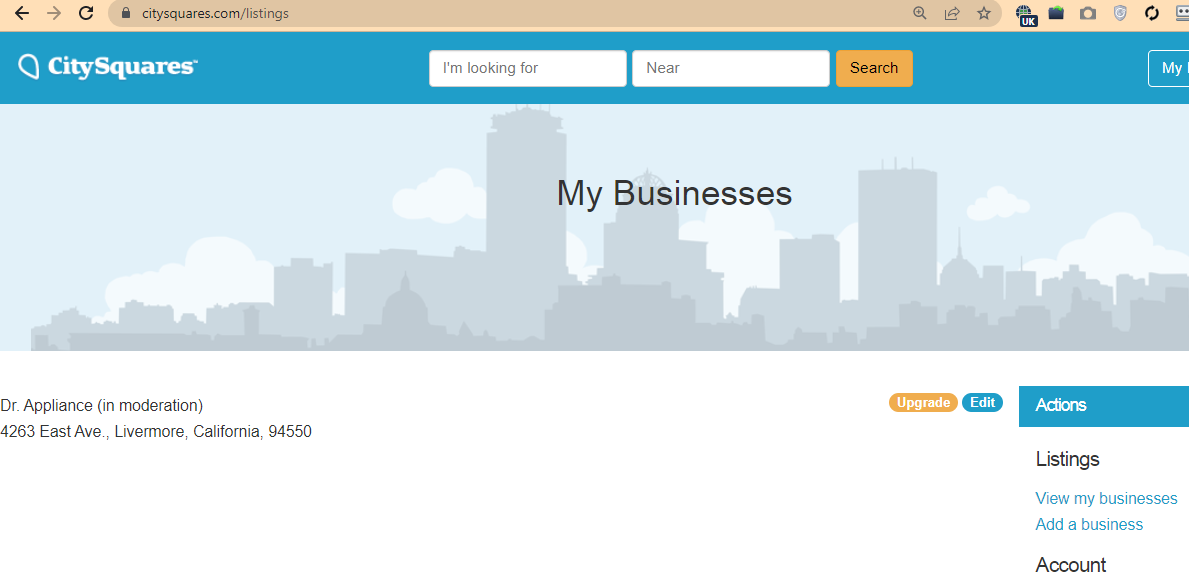This screenshot has width=1189, height=585.
Task: Click the "Account" sidebar heading
Action: pyautogui.click(x=1071, y=565)
